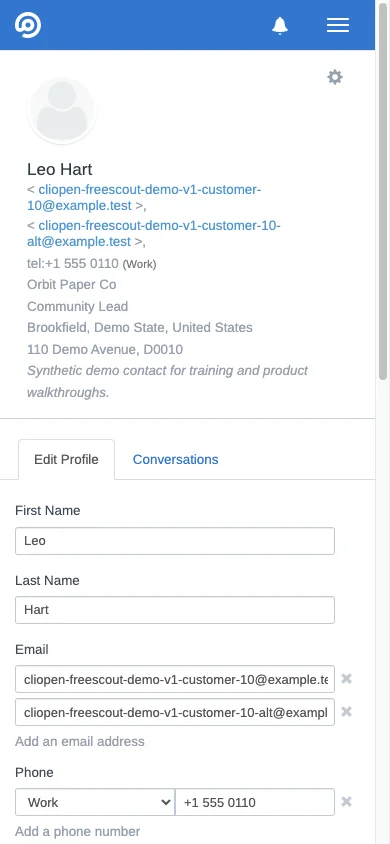Focus the phone number input +1 555 0110
This screenshot has width=390, height=844.
coord(255,803)
